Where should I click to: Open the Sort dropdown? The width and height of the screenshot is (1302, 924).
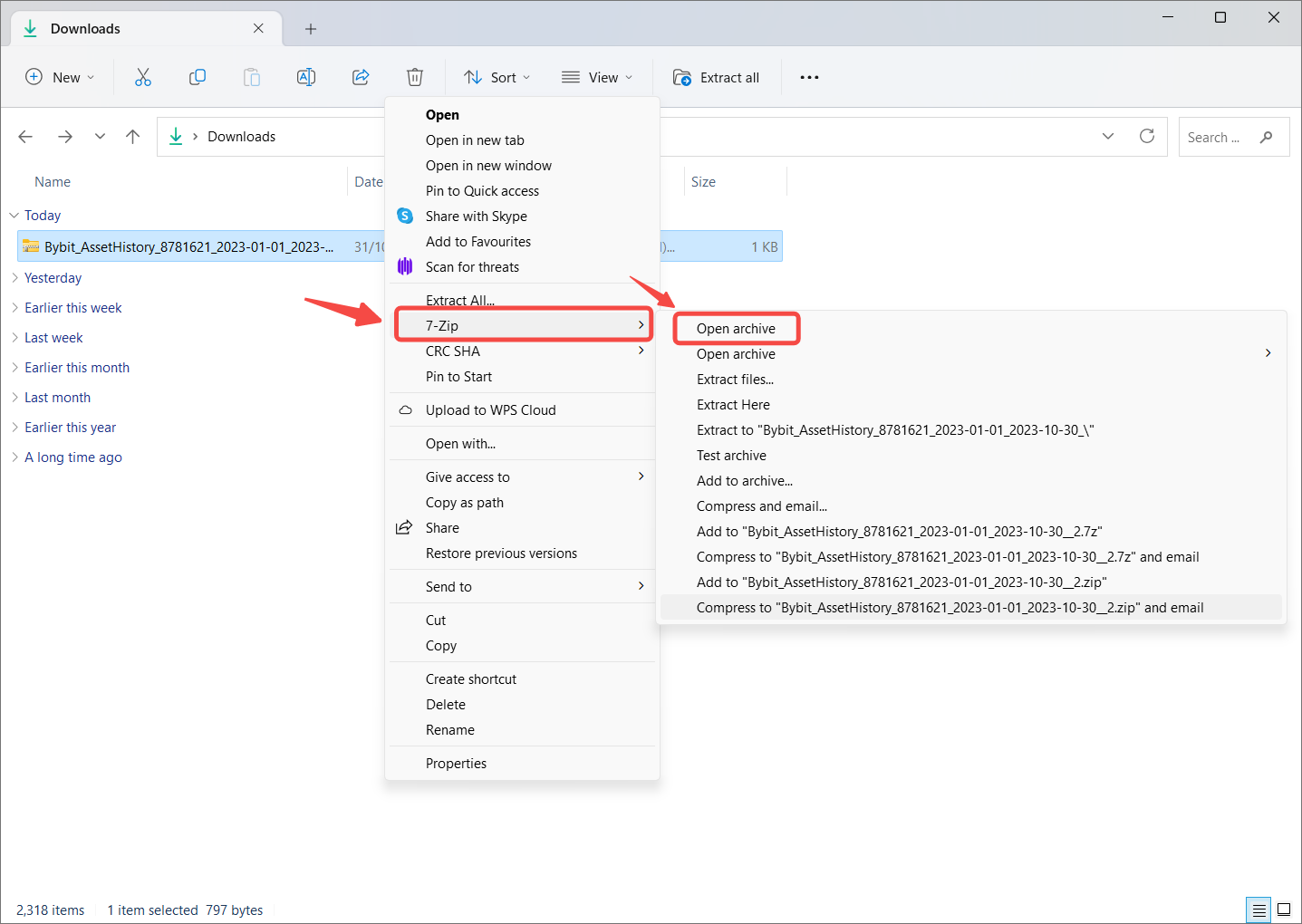click(497, 78)
